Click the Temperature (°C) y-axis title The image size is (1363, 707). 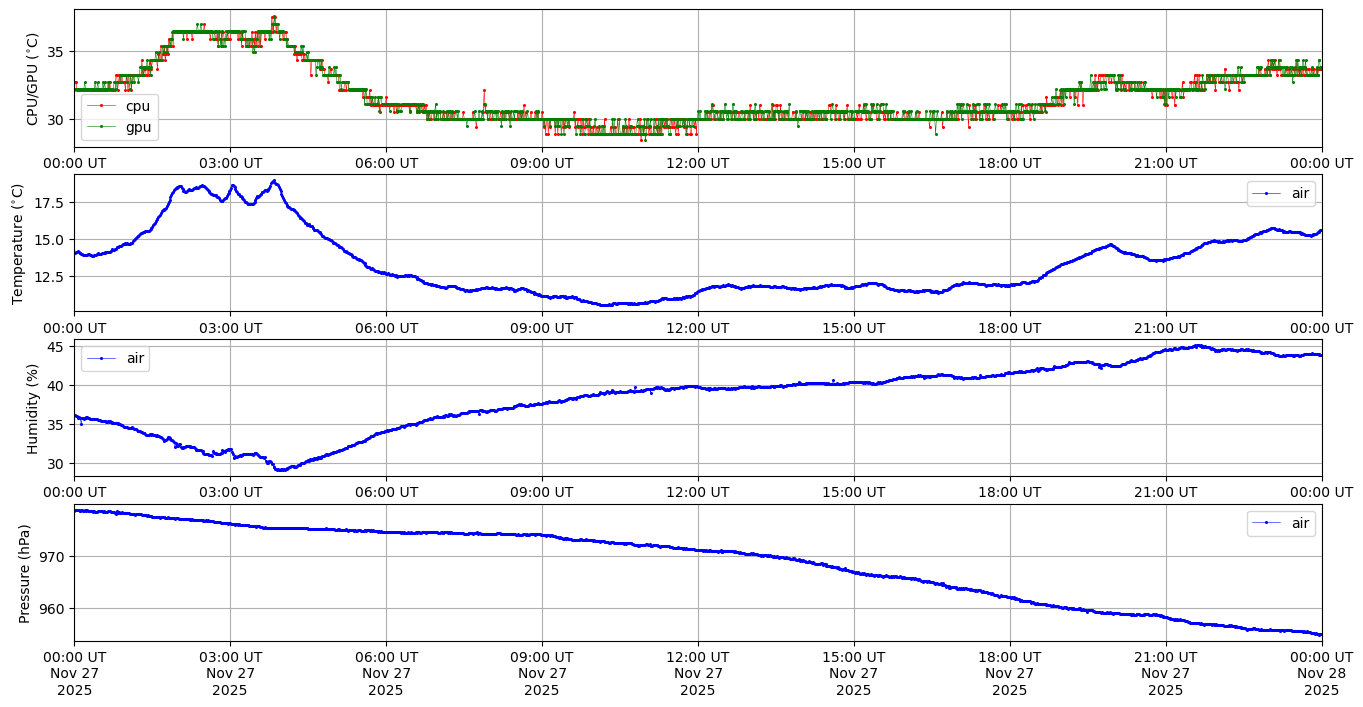tap(17, 243)
